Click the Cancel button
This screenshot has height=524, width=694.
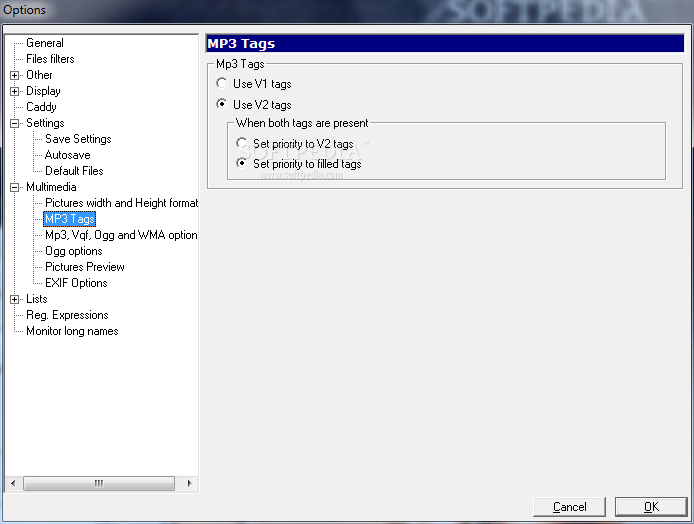(x=569, y=507)
